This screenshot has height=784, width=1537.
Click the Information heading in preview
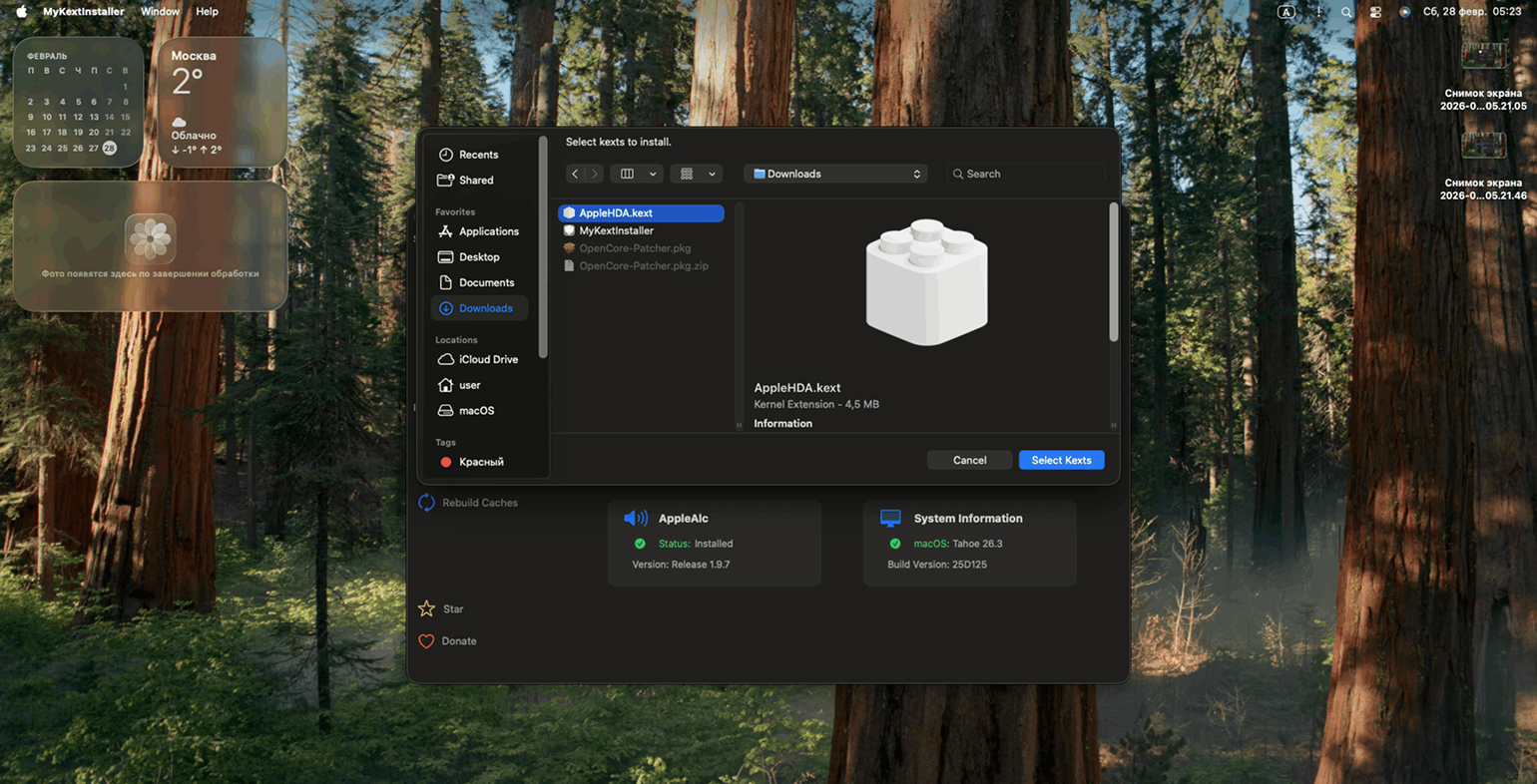pos(782,424)
